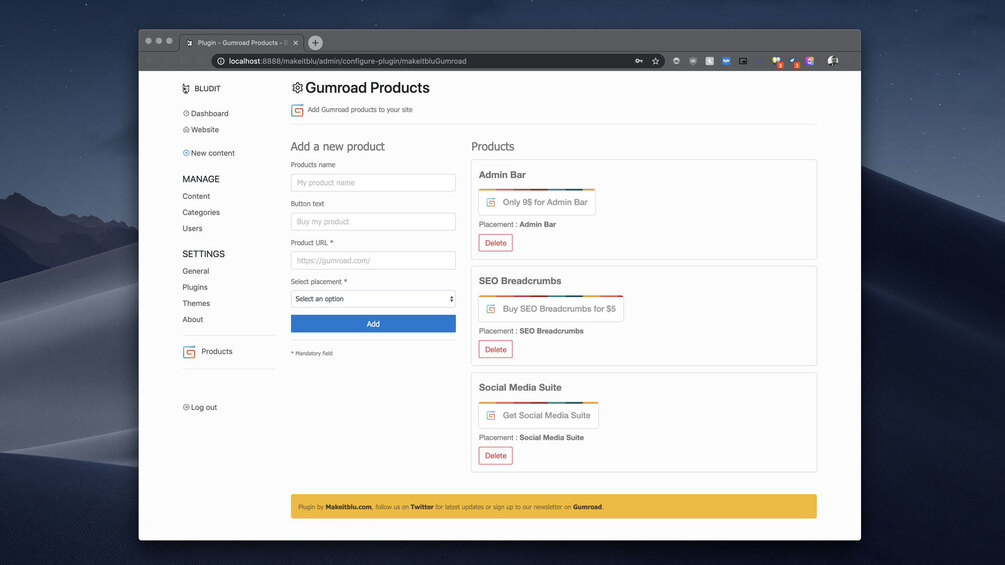Click 'Only 9$ for Admin Bar' button
The image size is (1005, 565).
click(537, 202)
